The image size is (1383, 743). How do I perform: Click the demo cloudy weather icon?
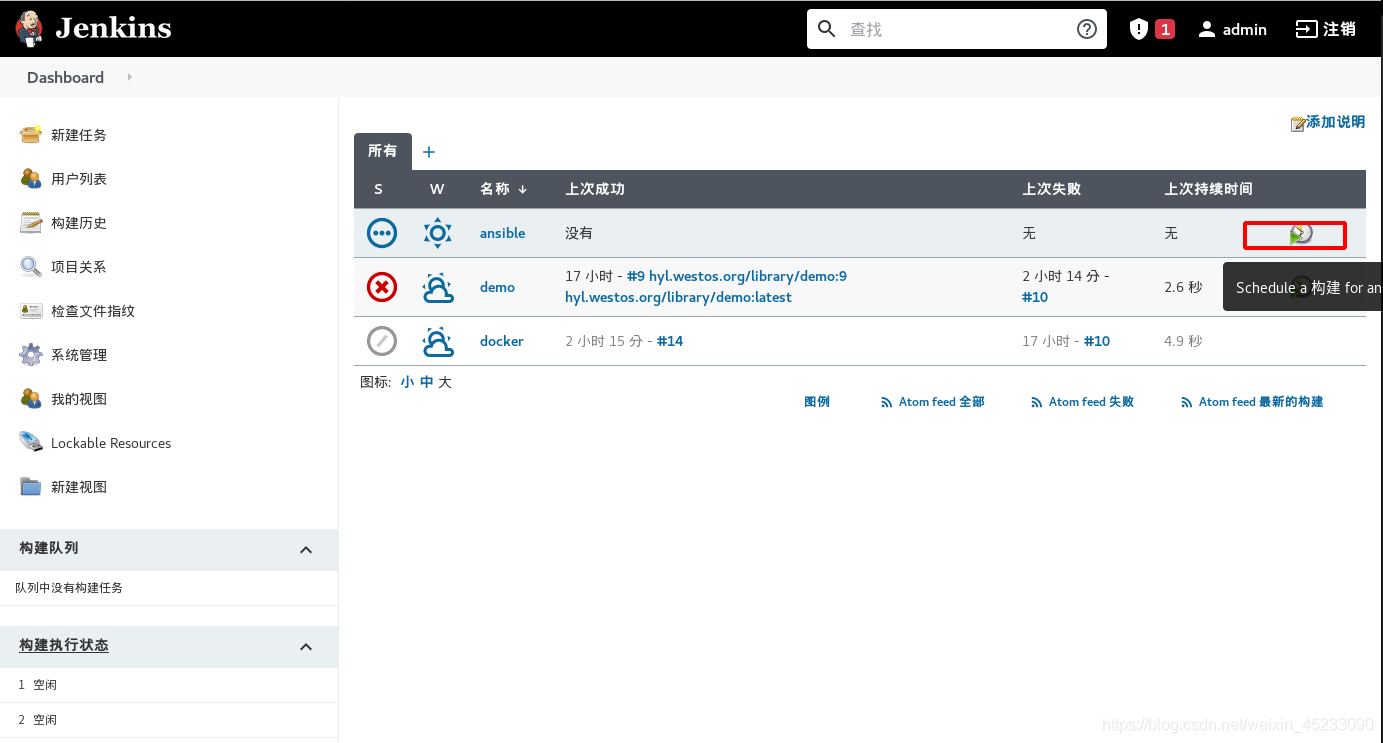pyautogui.click(x=438, y=287)
